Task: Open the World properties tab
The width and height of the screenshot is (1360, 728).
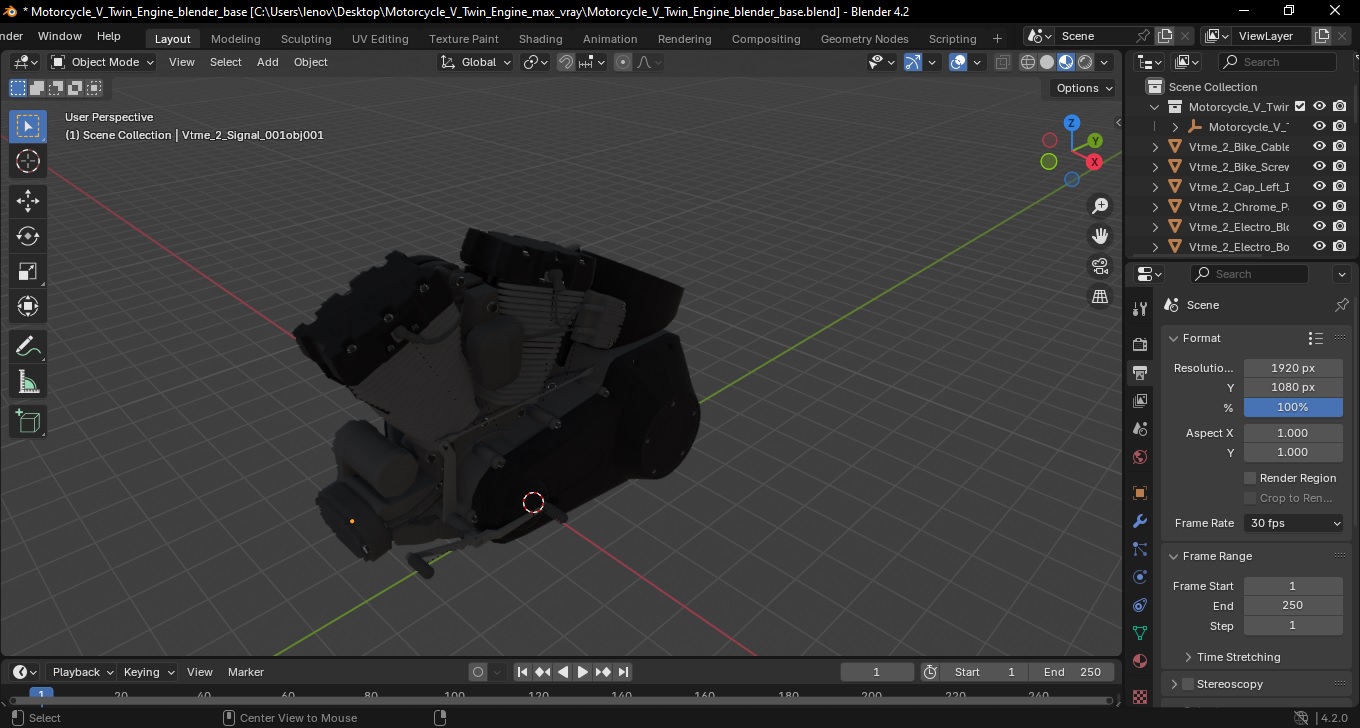Action: click(x=1140, y=457)
